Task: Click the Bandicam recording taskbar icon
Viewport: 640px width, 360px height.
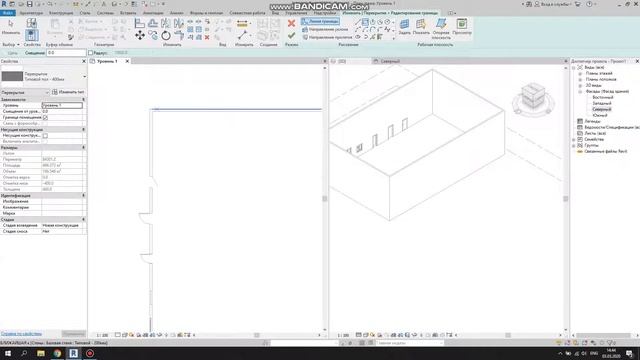Action: [90, 353]
